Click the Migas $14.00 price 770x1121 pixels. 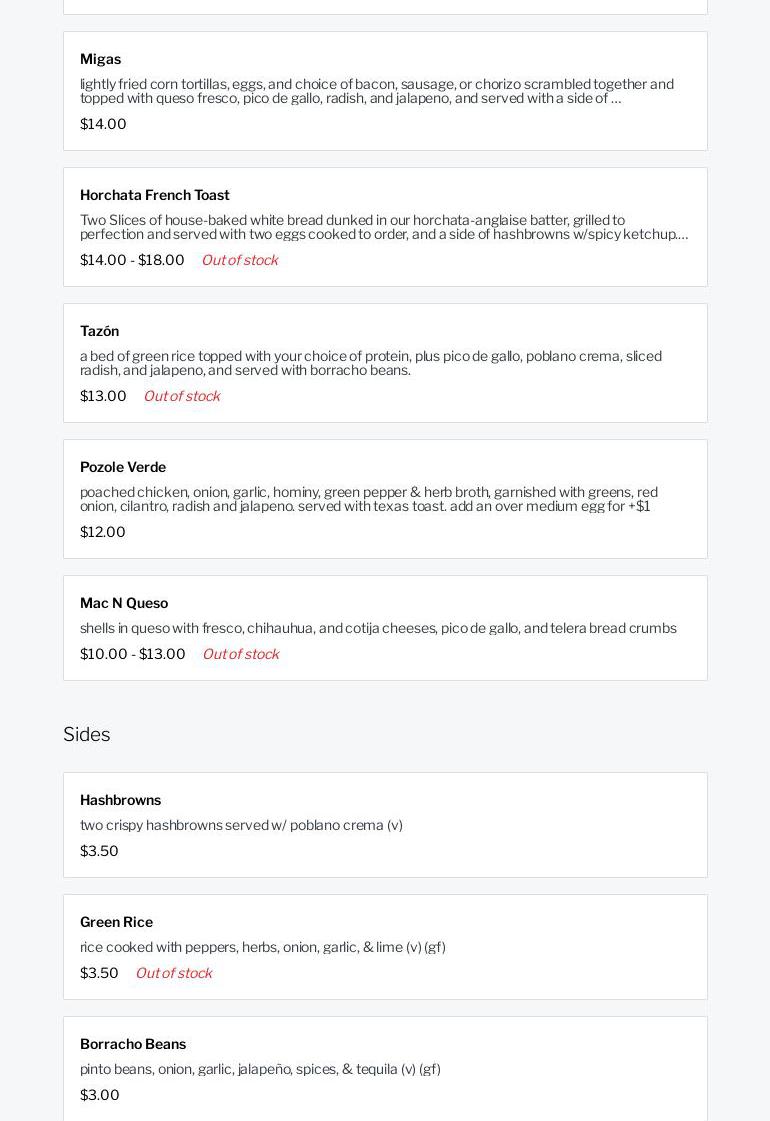pyautogui.click(x=103, y=124)
